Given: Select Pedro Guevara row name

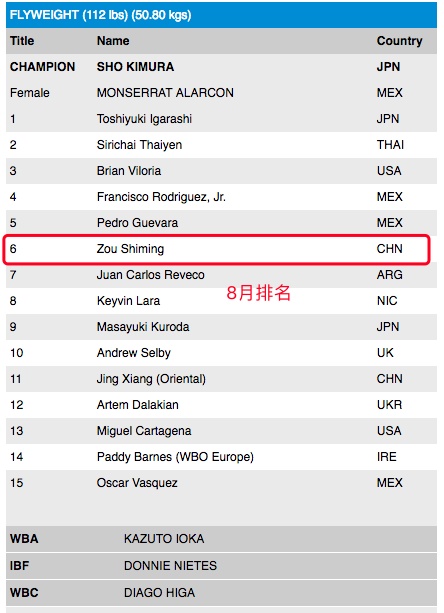Looking at the screenshot, I should click(x=137, y=223).
